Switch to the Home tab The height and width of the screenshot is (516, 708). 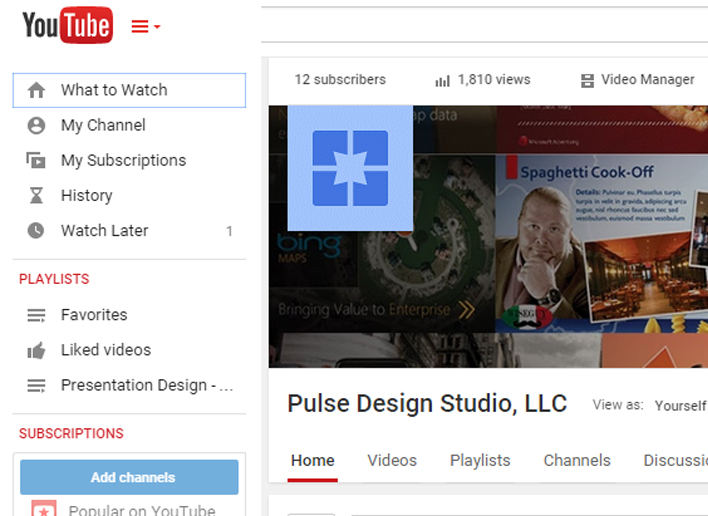(312, 460)
